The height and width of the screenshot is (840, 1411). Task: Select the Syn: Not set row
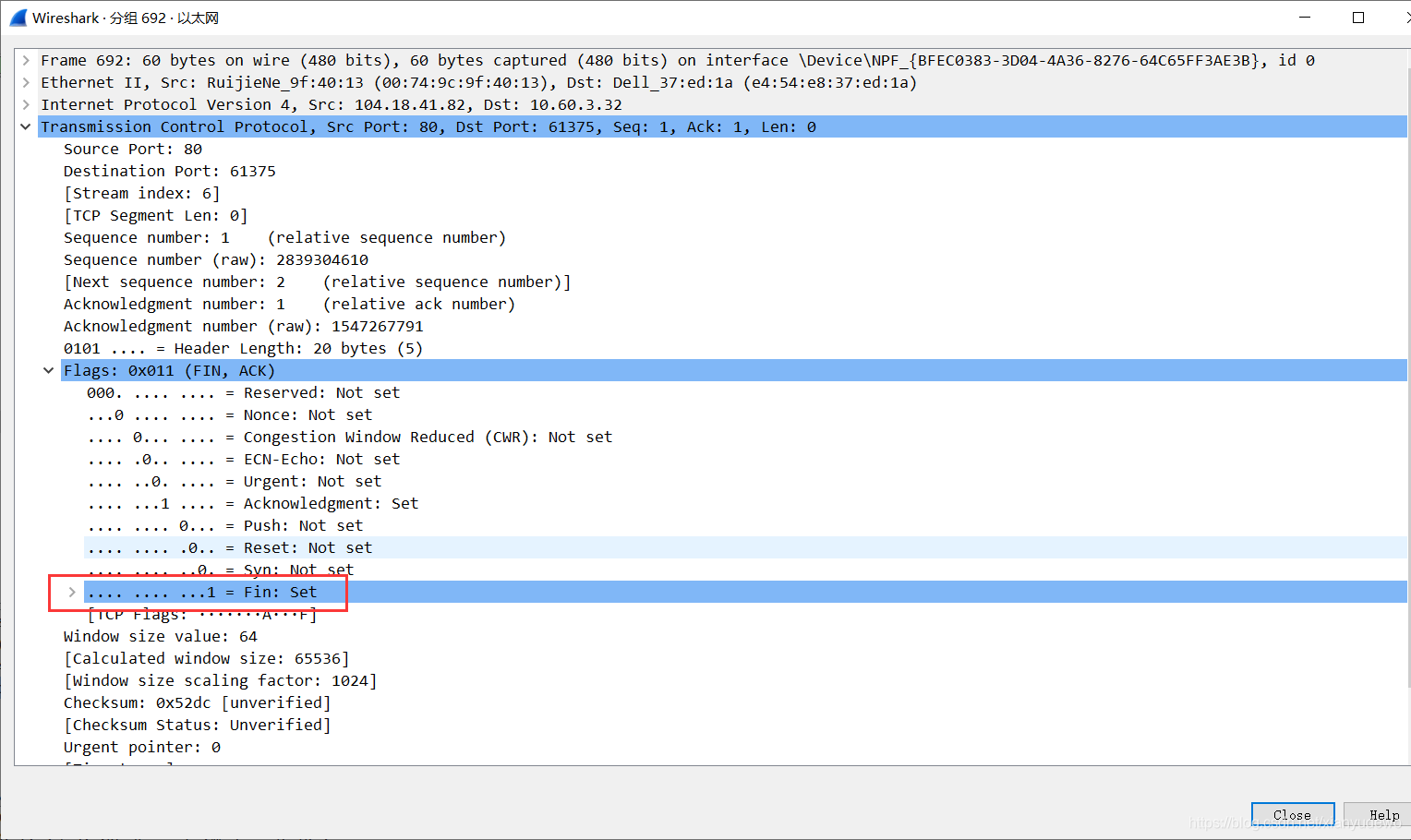tap(221, 570)
